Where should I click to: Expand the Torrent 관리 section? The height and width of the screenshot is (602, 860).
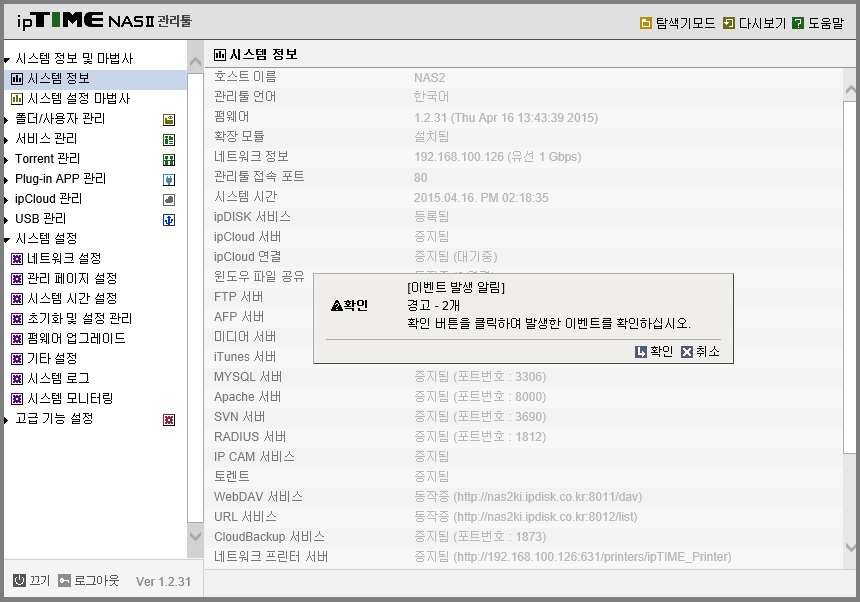pyautogui.click(x=6, y=160)
